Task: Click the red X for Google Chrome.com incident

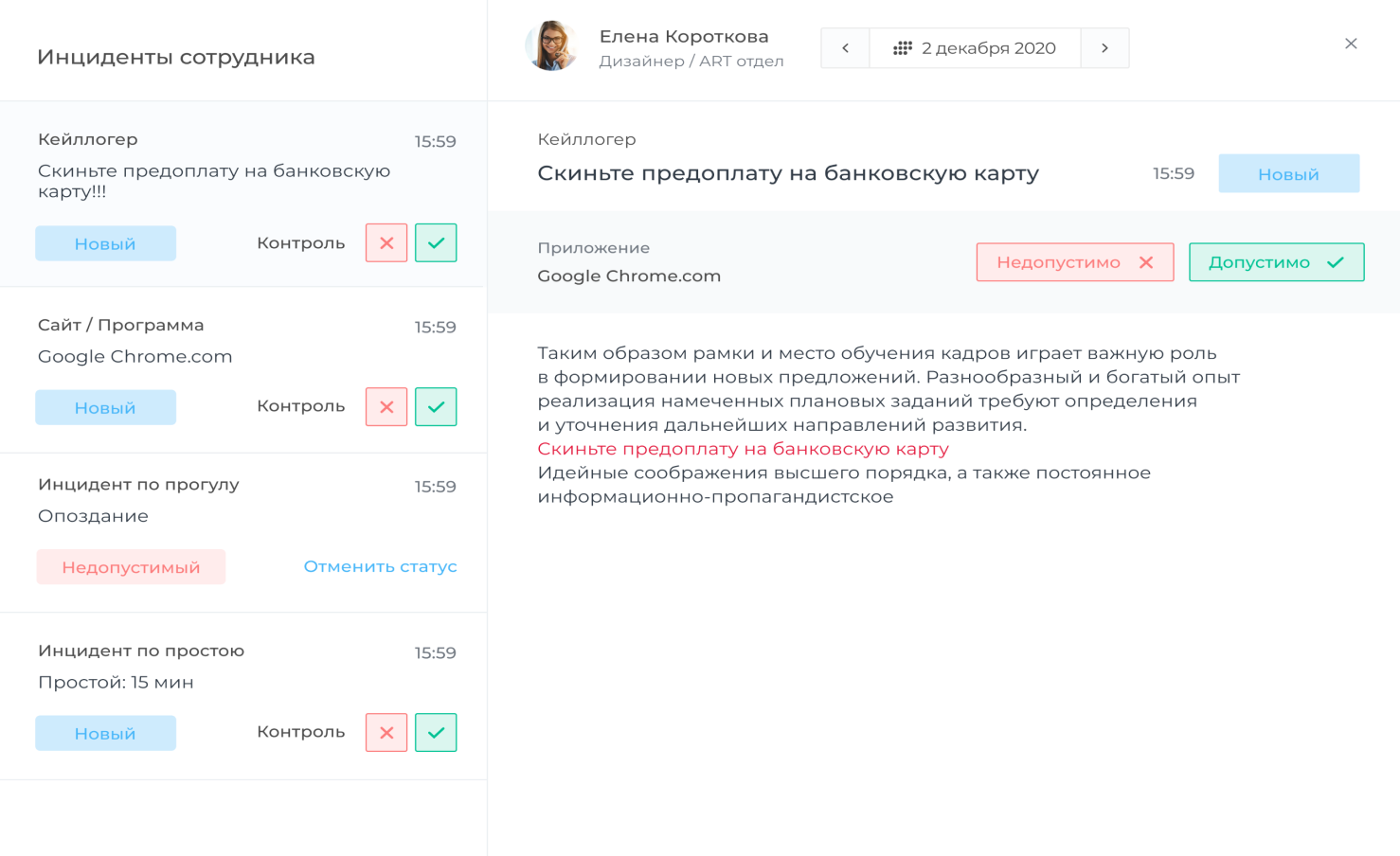Action: click(x=386, y=406)
